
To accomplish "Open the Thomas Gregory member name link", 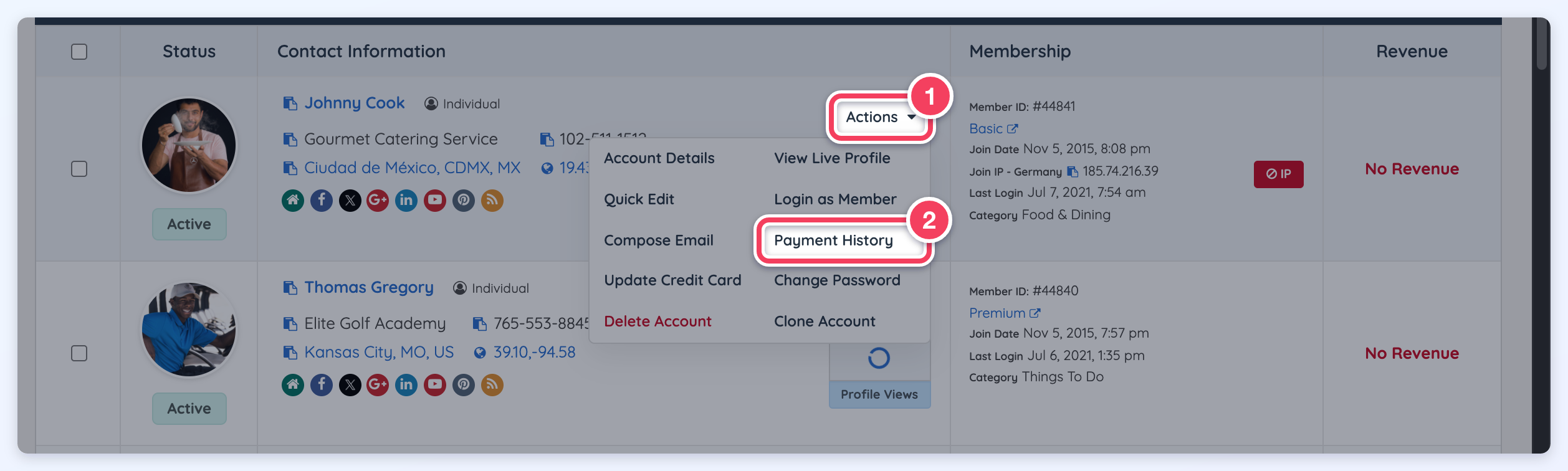I will pyautogui.click(x=369, y=288).
